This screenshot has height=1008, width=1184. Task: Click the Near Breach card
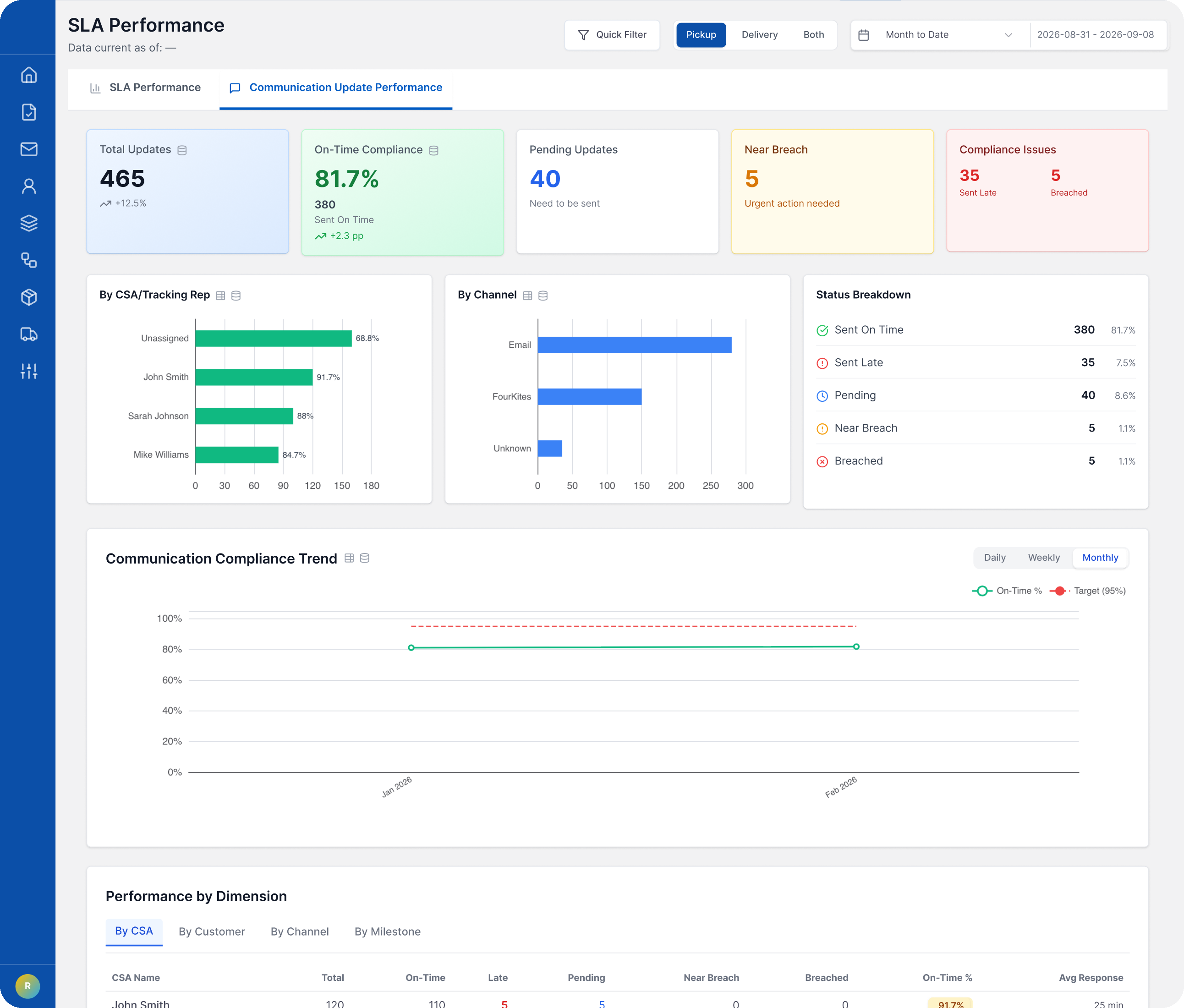[832, 192]
